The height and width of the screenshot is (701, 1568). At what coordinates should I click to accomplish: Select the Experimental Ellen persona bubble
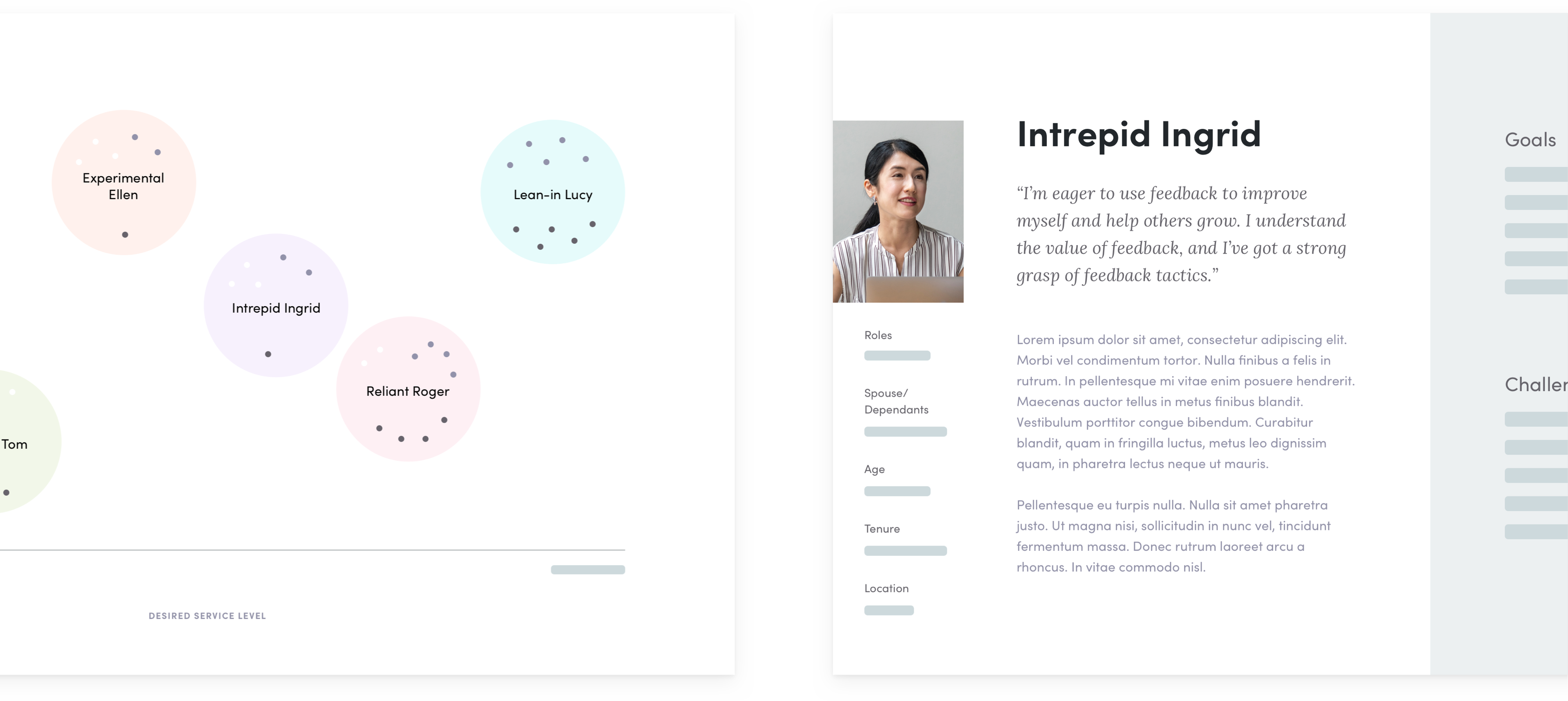click(x=122, y=185)
